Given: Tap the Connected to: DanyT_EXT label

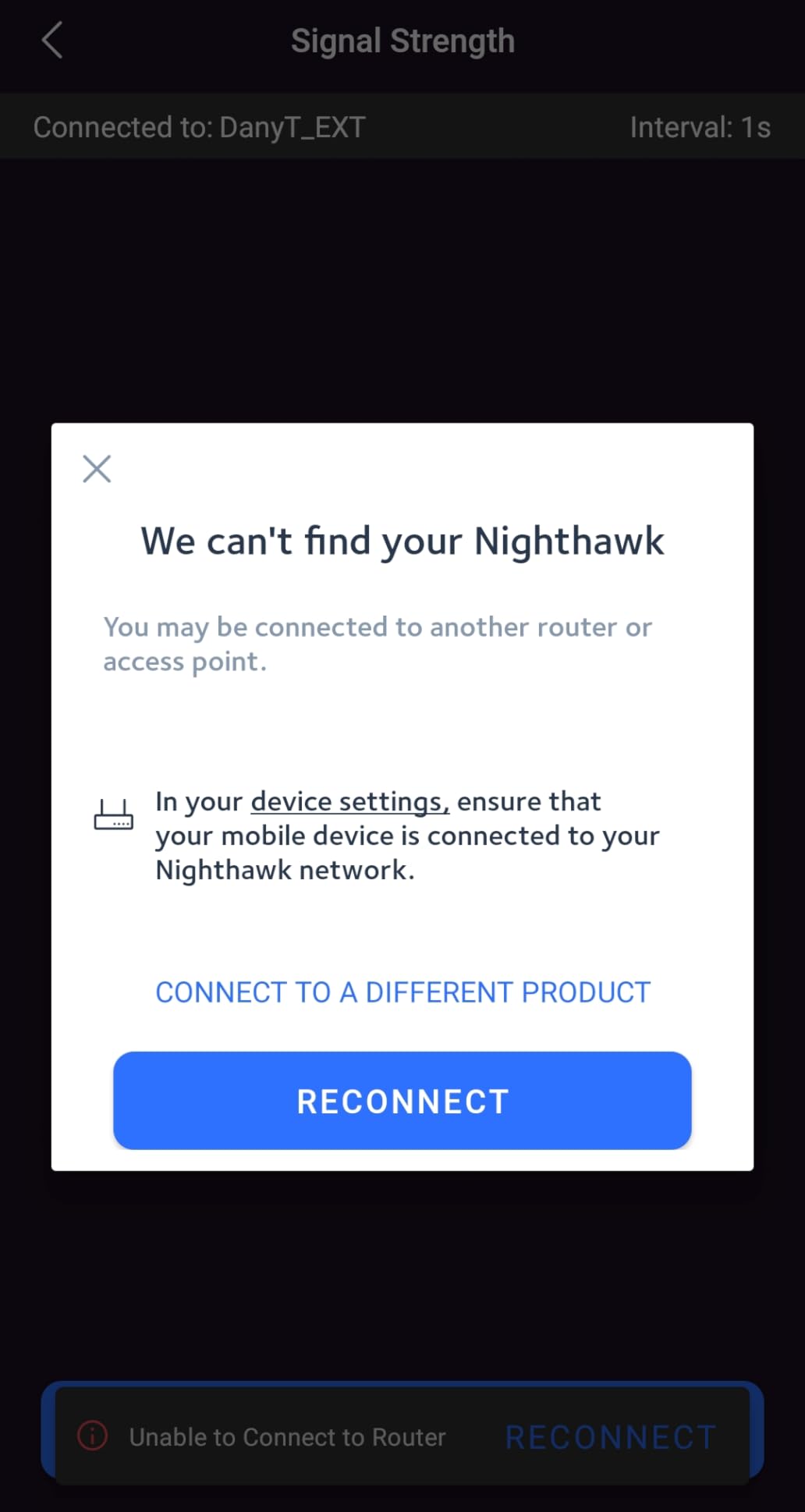Looking at the screenshot, I should pos(199,127).
